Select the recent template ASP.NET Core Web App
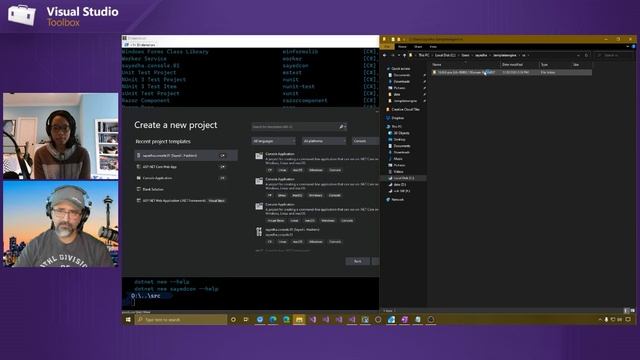Viewport: 640px width, 360px height. coord(186,167)
